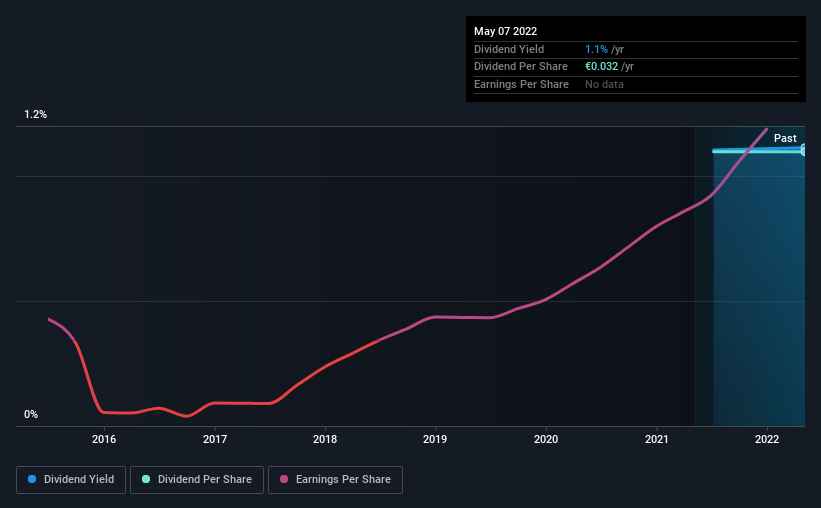Image resolution: width=821 pixels, height=508 pixels.
Task: Click the 1.2% y-axis label
Action: [36, 115]
